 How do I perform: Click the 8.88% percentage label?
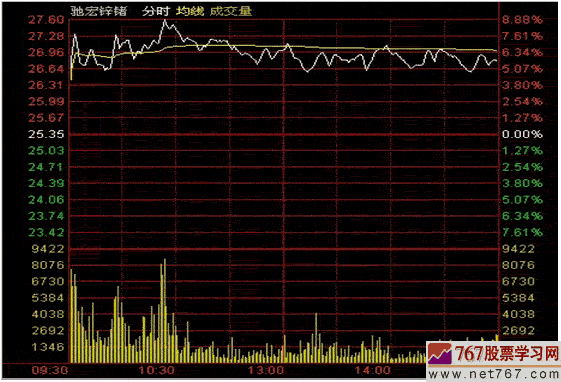coord(522,20)
